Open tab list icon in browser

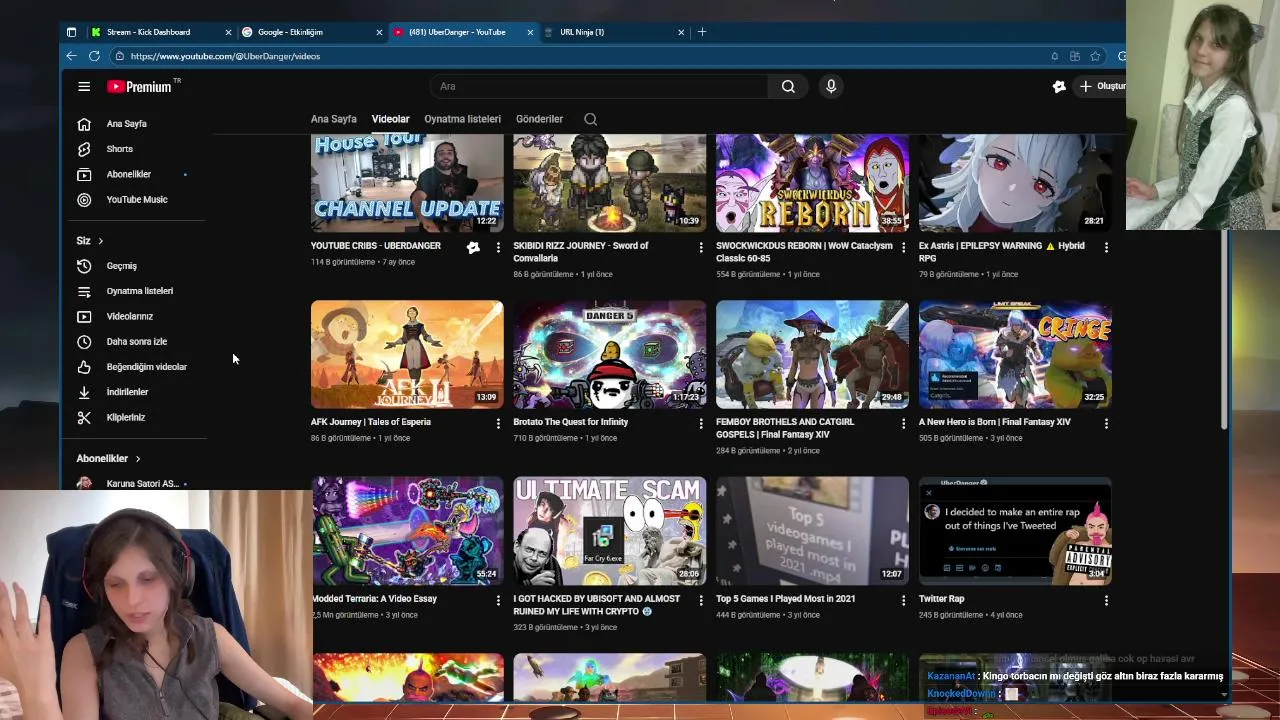[x=71, y=32]
